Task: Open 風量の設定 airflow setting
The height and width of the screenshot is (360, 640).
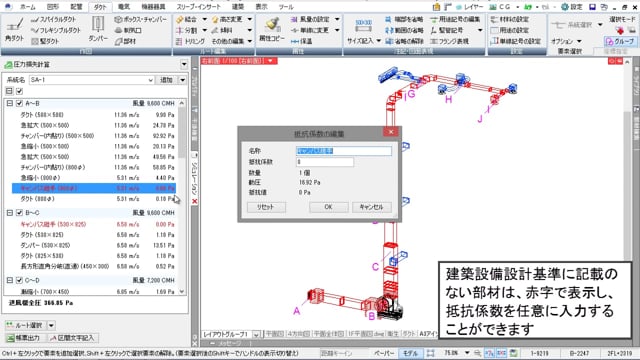Action: click(310, 19)
